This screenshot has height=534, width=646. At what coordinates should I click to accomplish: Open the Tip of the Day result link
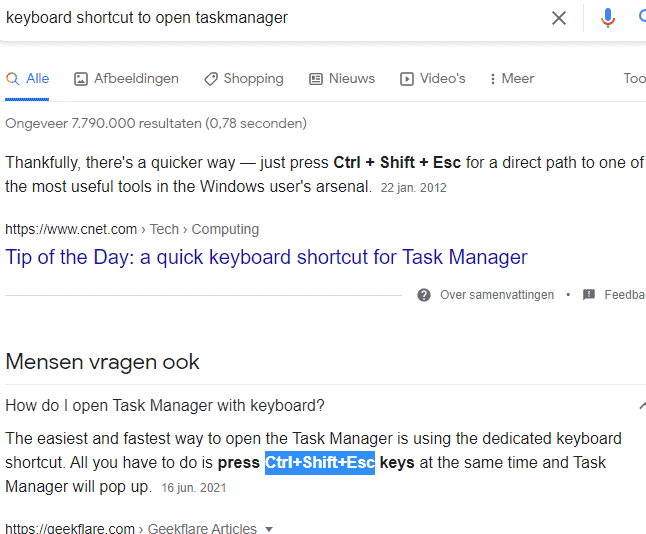point(266,257)
